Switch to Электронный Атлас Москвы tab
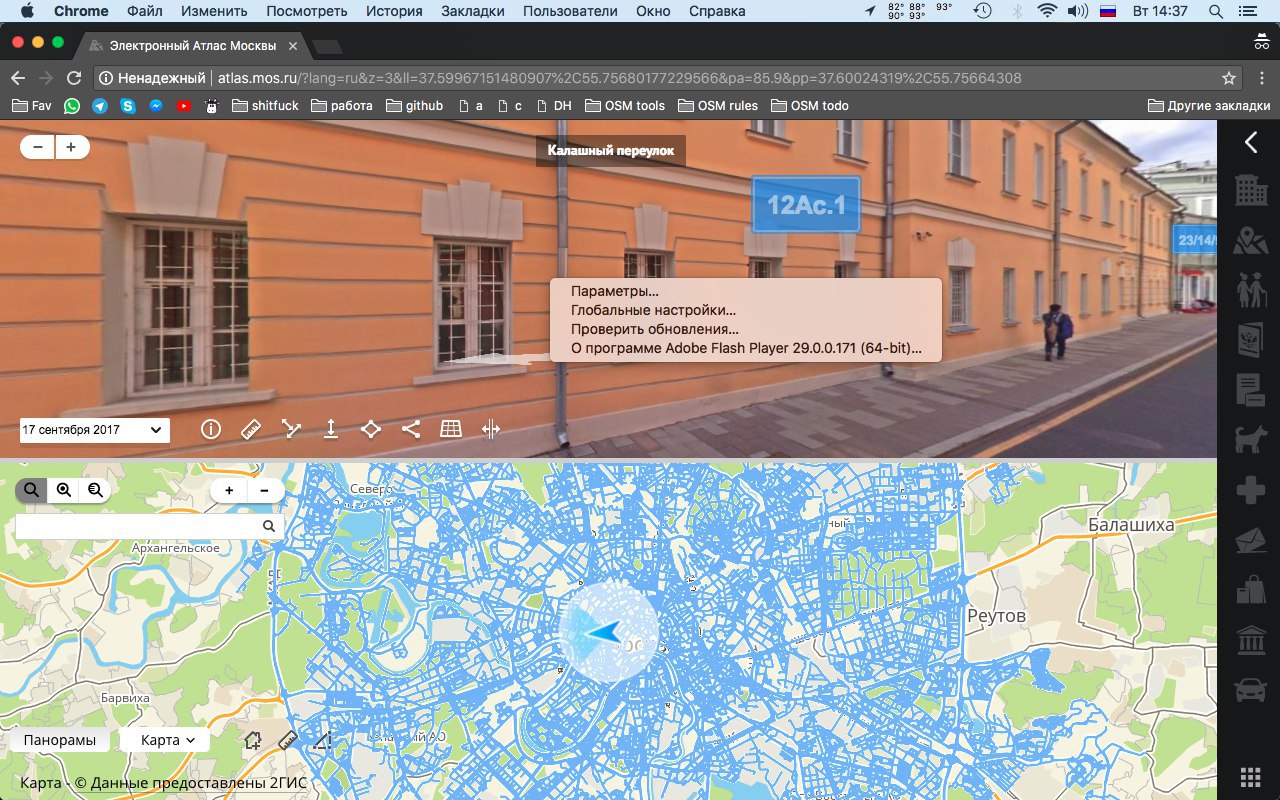This screenshot has height=800, width=1280. coord(194,45)
